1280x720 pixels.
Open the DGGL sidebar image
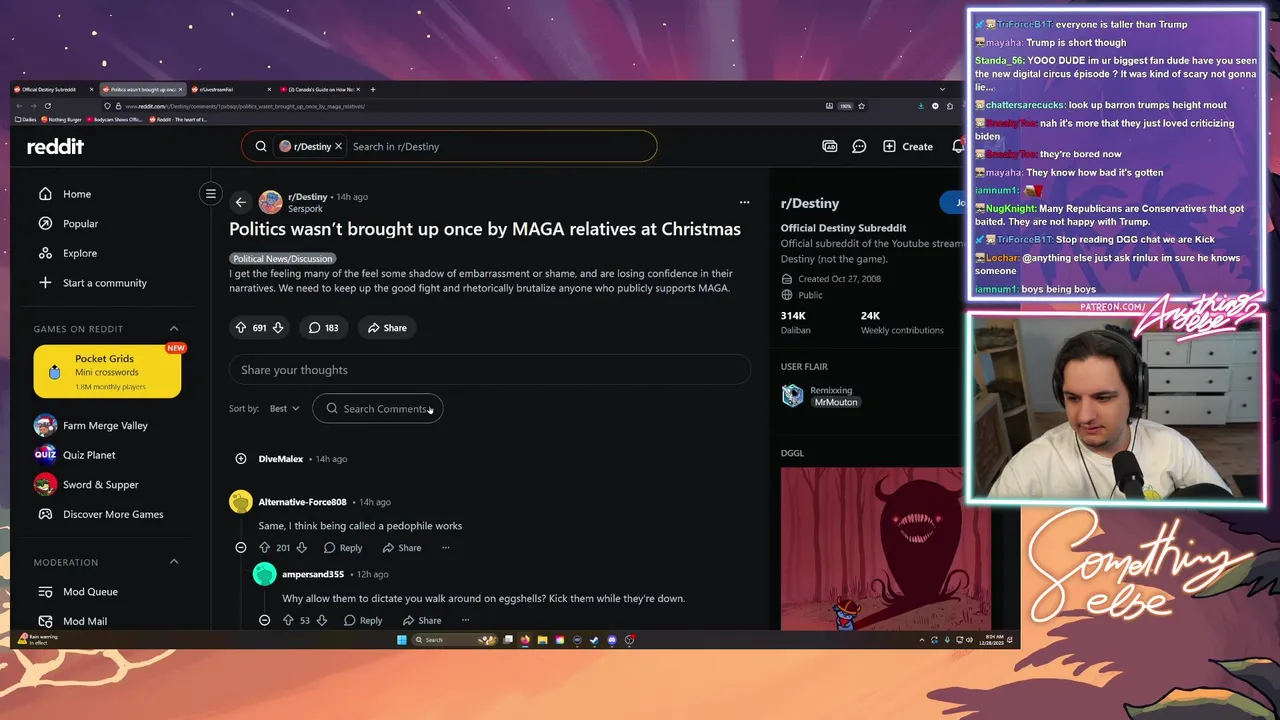pyautogui.click(x=886, y=549)
